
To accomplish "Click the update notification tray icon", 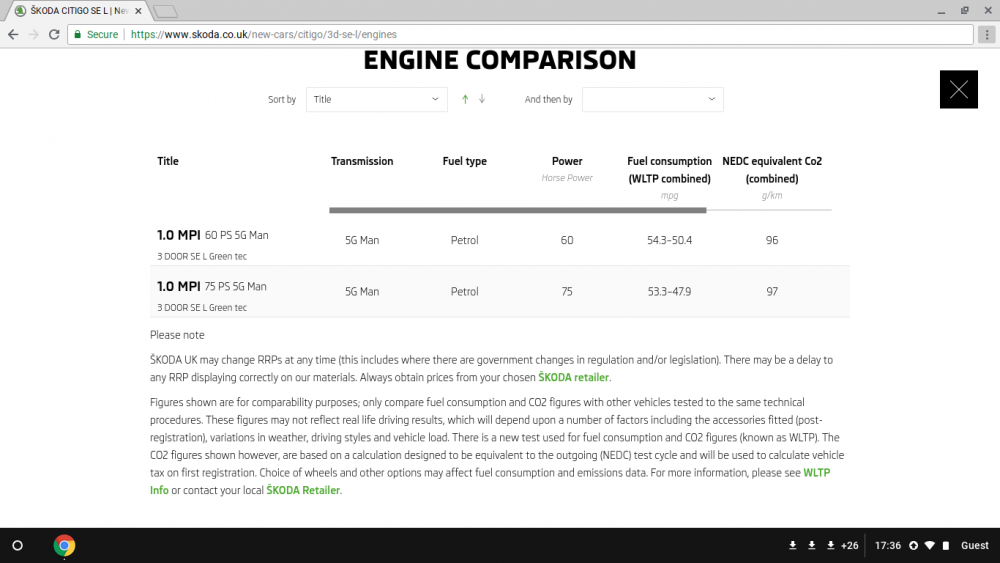I will click(913, 546).
